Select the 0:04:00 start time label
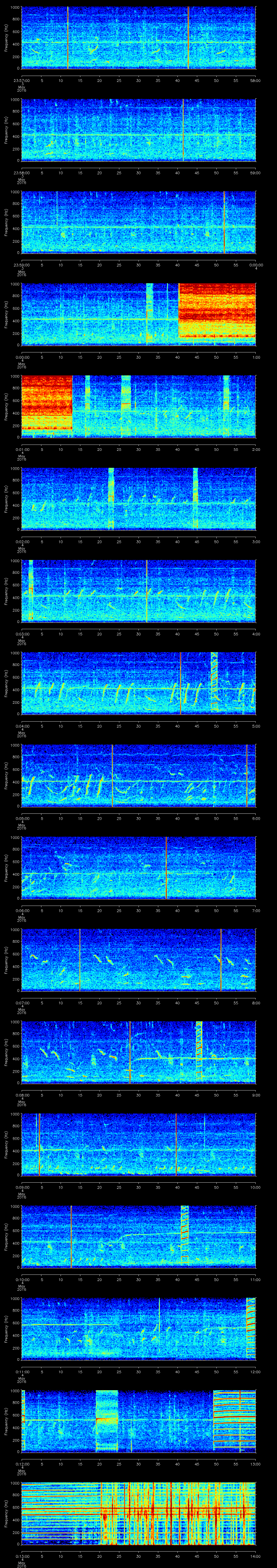The height and width of the screenshot is (1568, 277). (22, 726)
